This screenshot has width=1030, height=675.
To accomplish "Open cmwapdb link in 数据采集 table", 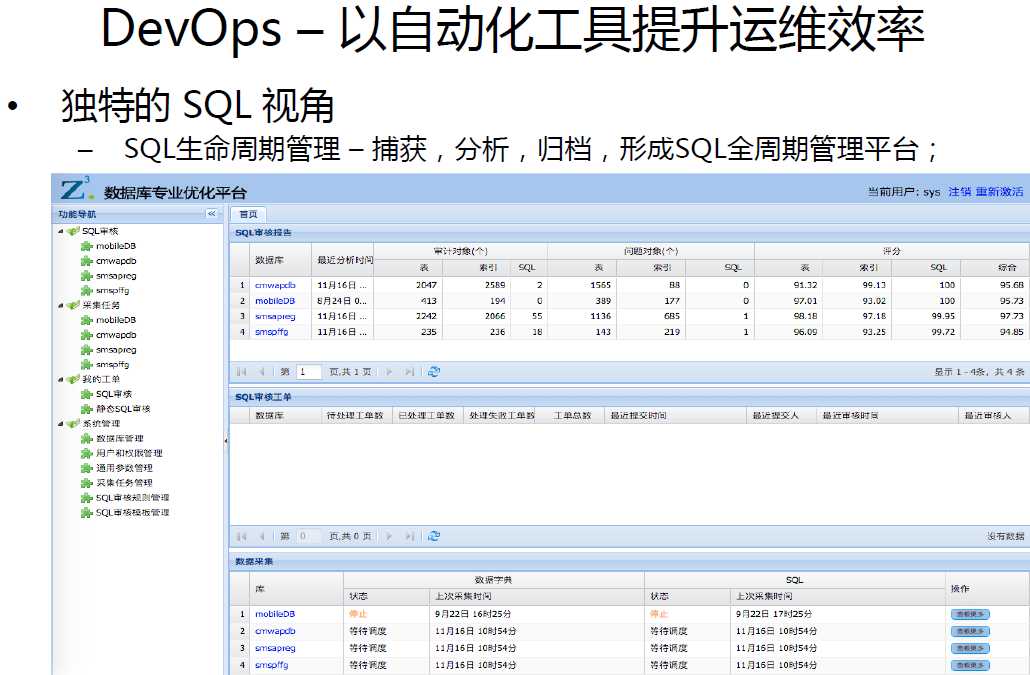I will [x=275, y=631].
